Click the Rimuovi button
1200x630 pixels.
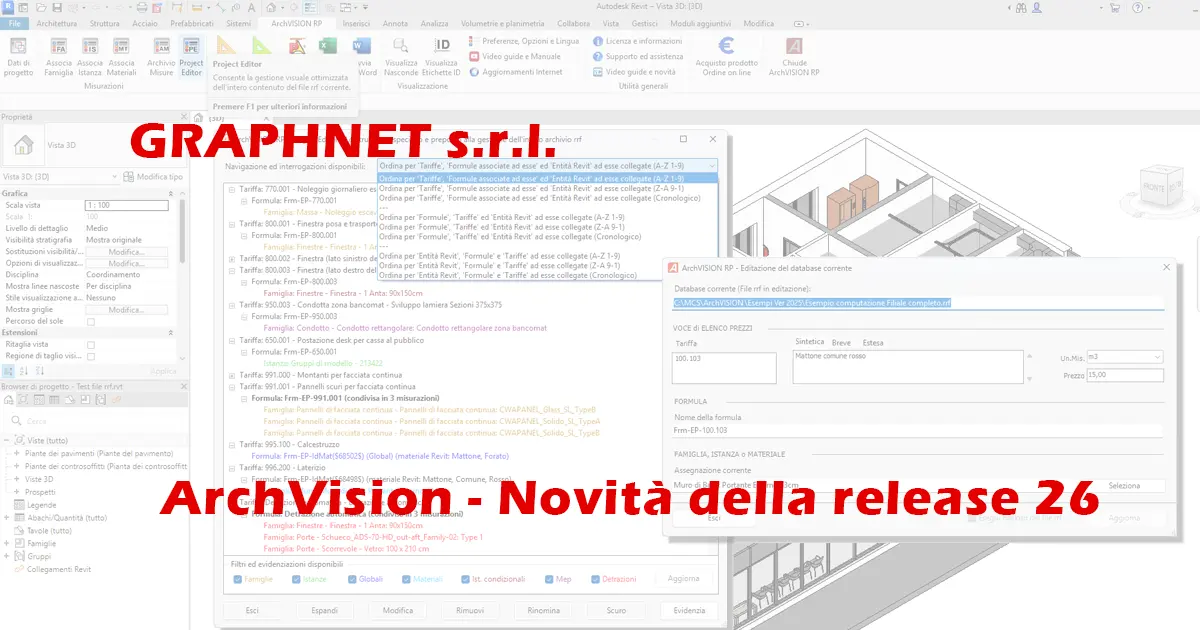[x=470, y=610]
